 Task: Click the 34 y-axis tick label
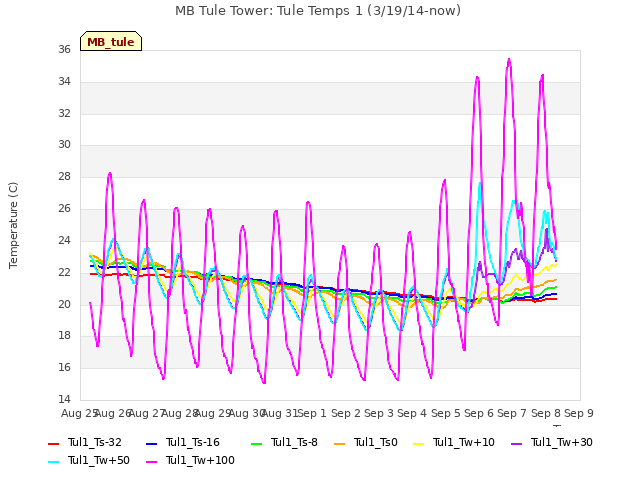tap(64, 81)
